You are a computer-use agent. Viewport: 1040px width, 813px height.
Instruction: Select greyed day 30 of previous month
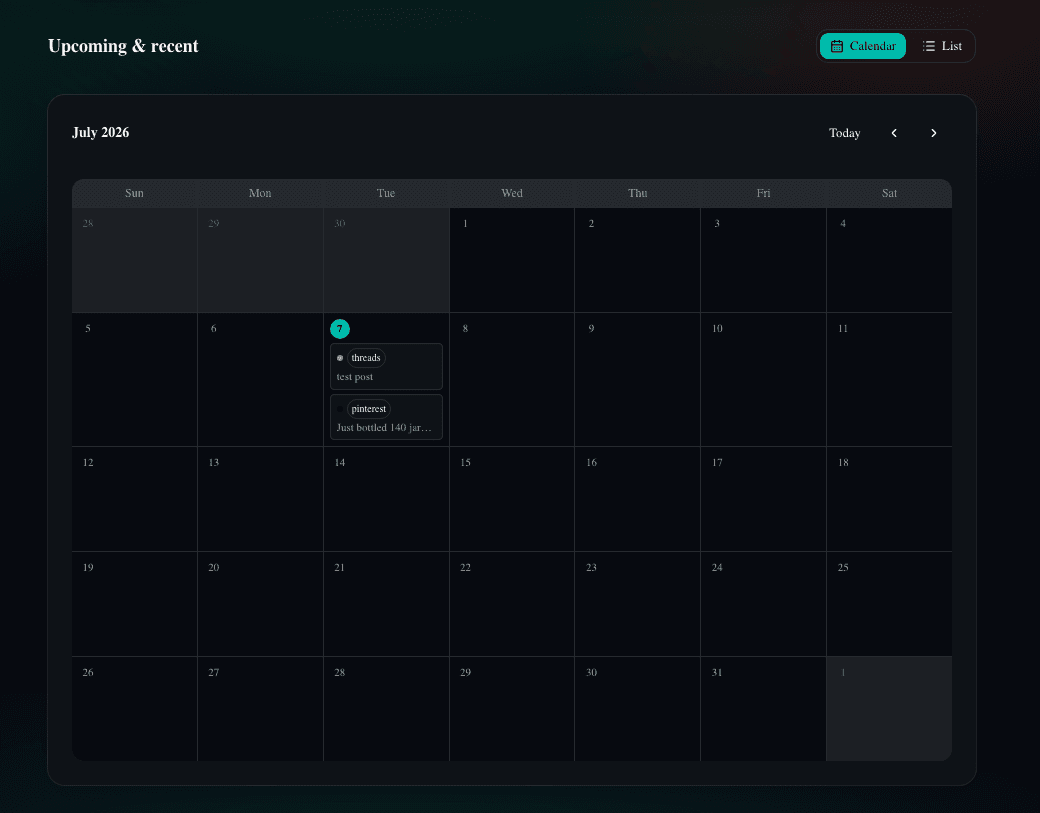point(386,260)
